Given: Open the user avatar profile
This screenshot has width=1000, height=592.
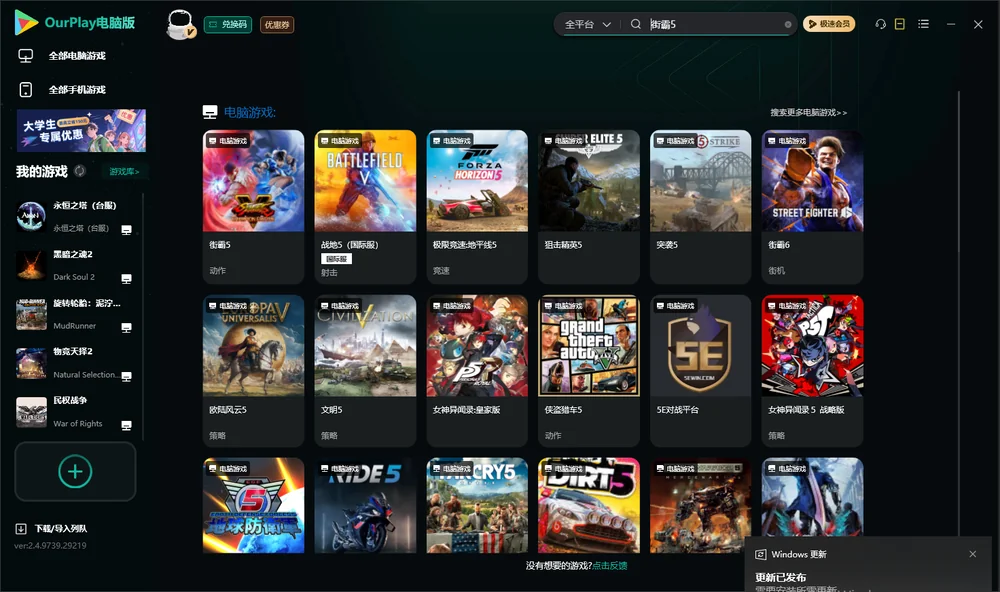Looking at the screenshot, I should (180, 24).
